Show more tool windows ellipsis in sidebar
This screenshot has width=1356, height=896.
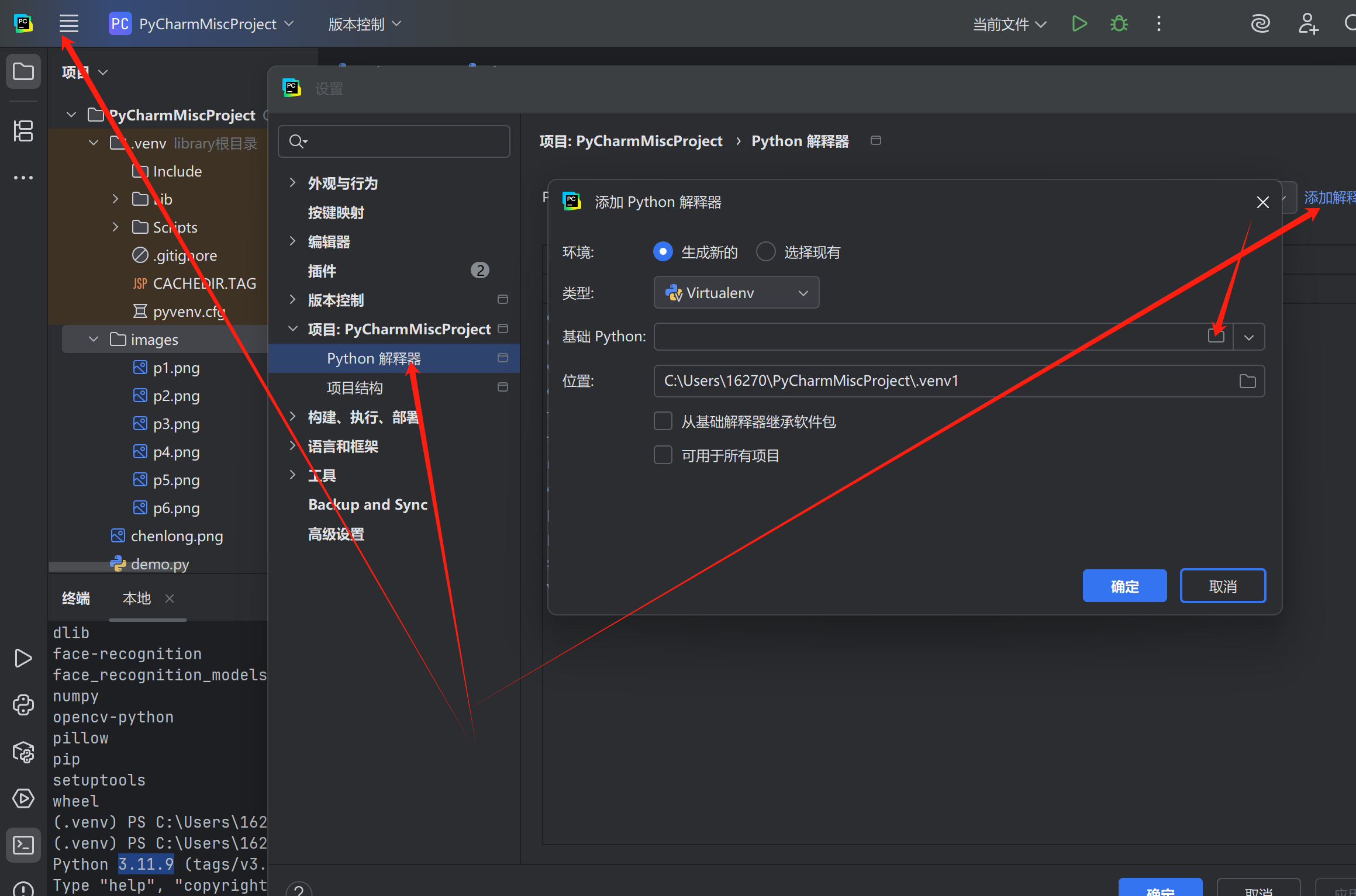coord(23,178)
